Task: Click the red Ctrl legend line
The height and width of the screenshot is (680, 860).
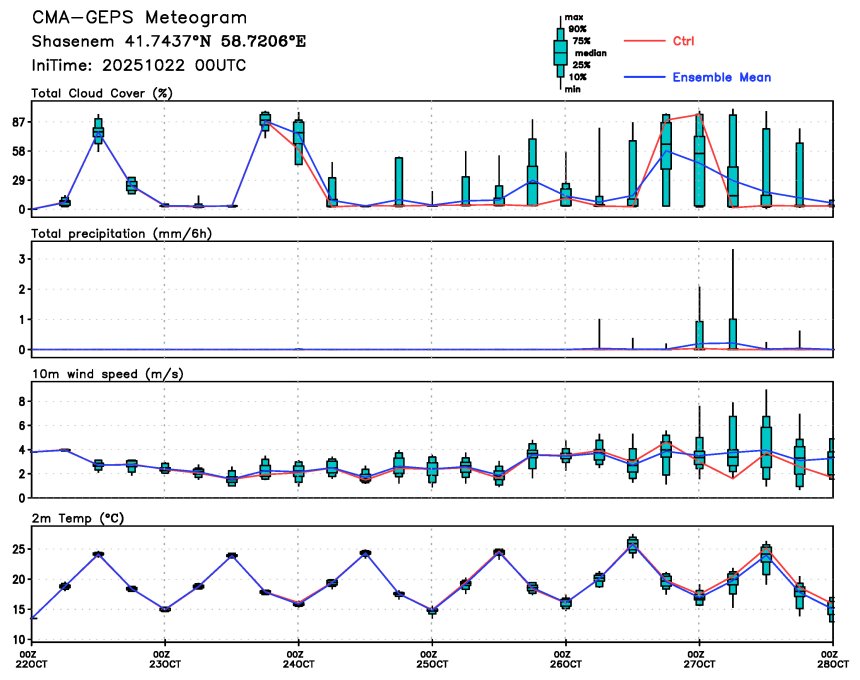Action: (x=644, y=41)
